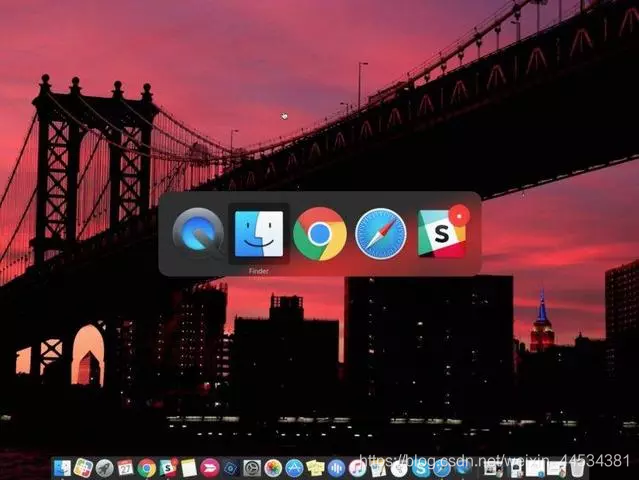639x480 pixels.
Task: Open Skype icon in the Dock
Action: [x=421, y=468]
